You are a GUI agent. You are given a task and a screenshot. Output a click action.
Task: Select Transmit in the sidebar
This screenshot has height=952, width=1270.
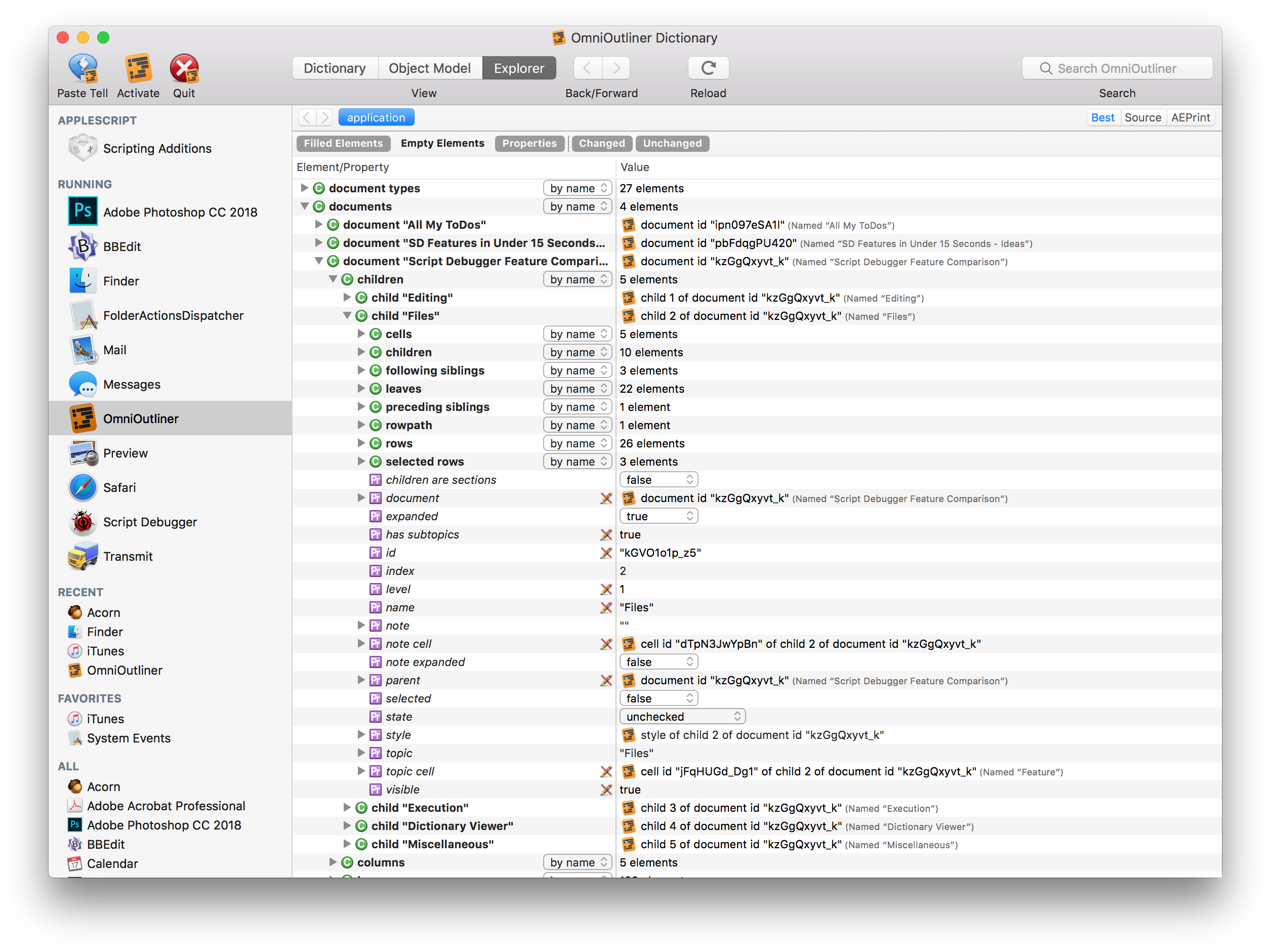click(x=128, y=556)
